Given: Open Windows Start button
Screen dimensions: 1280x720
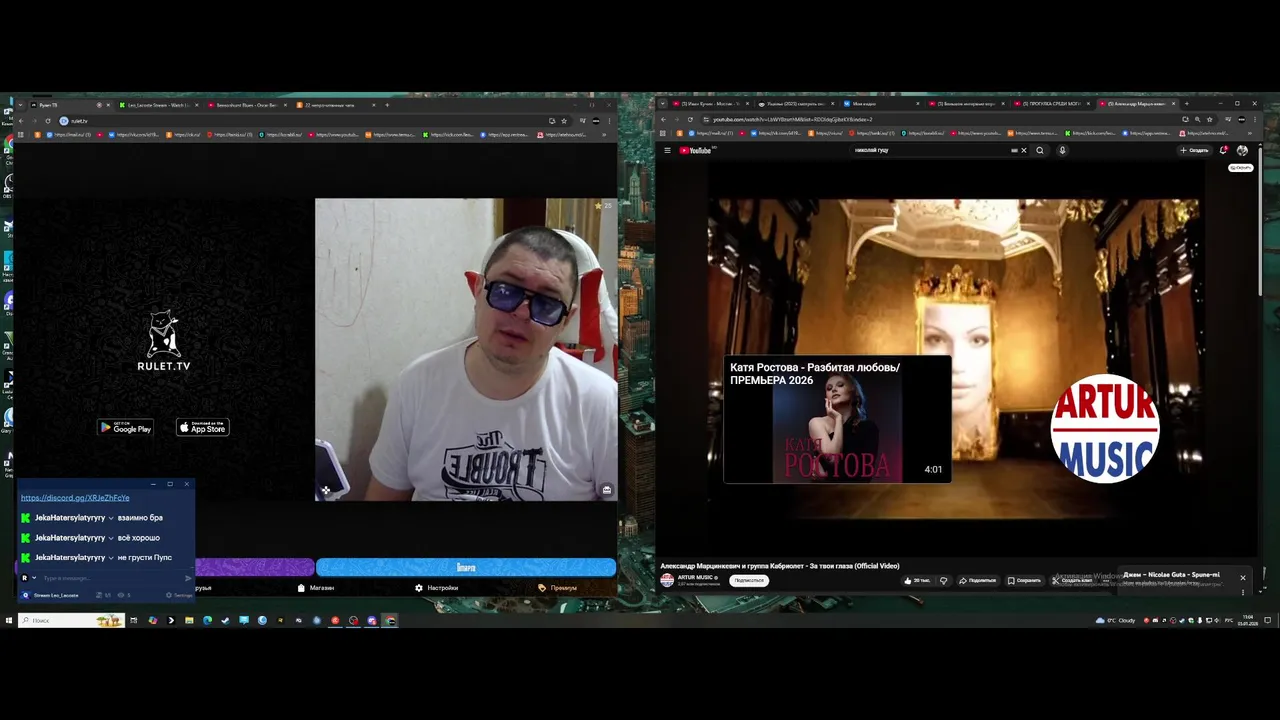Looking at the screenshot, I should pyautogui.click(x=8, y=620).
